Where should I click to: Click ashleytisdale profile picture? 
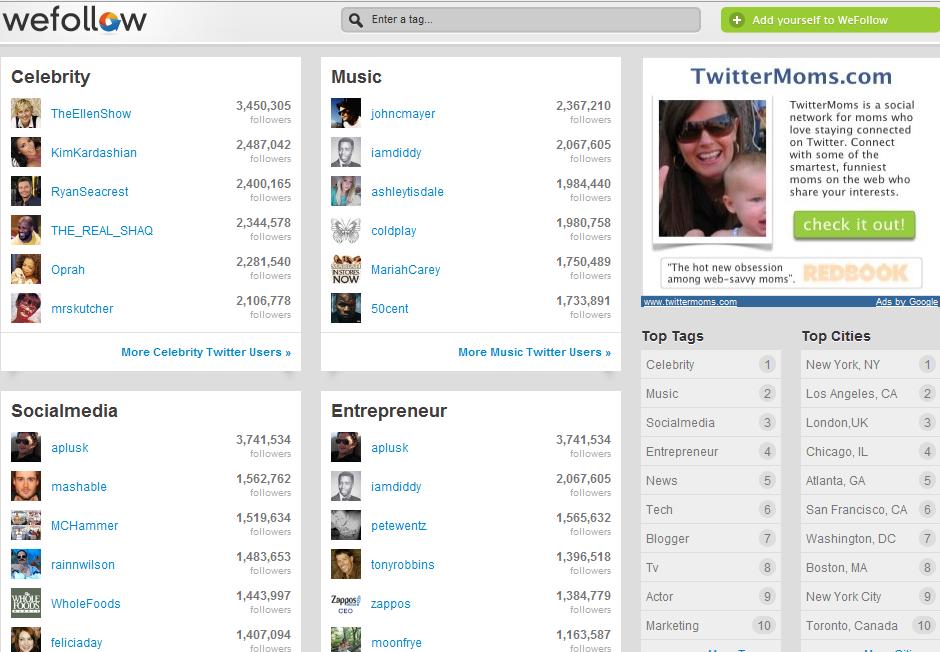pyautogui.click(x=346, y=191)
